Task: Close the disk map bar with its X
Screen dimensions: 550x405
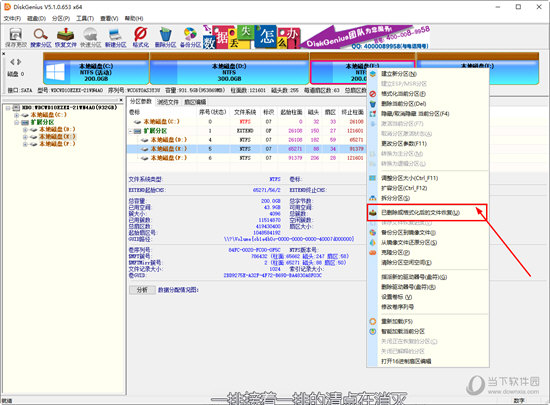Action: tap(4, 54)
